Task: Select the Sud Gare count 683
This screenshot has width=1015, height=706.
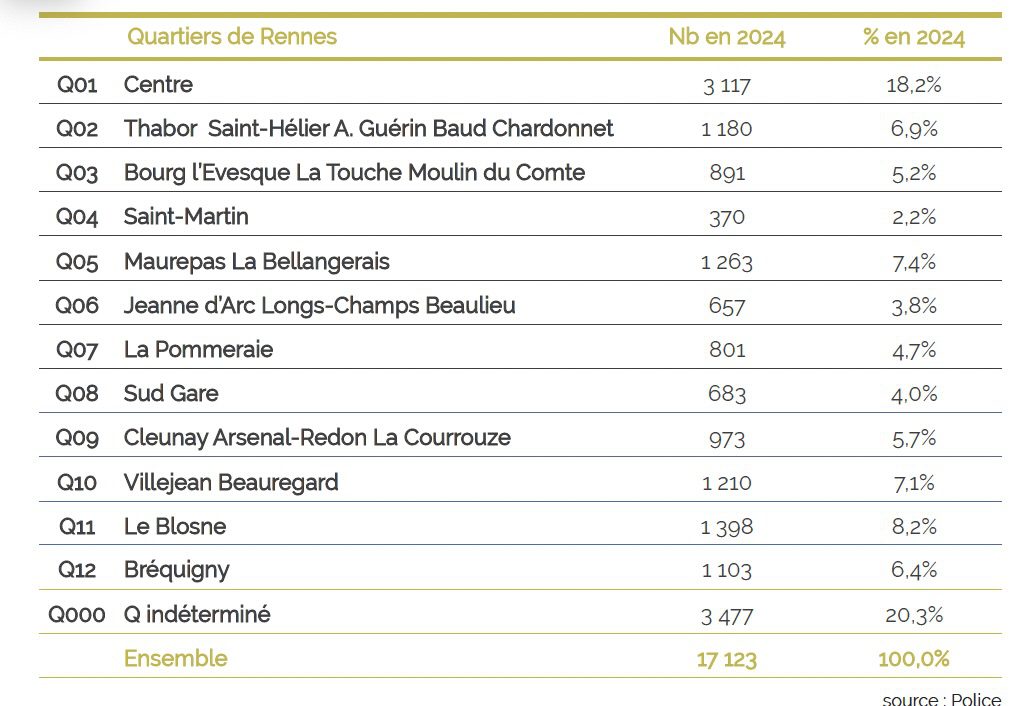Action: [x=726, y=394]
